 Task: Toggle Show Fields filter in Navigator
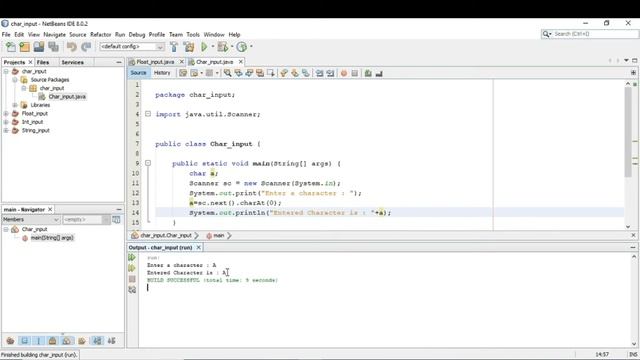(x=24, y=340)
